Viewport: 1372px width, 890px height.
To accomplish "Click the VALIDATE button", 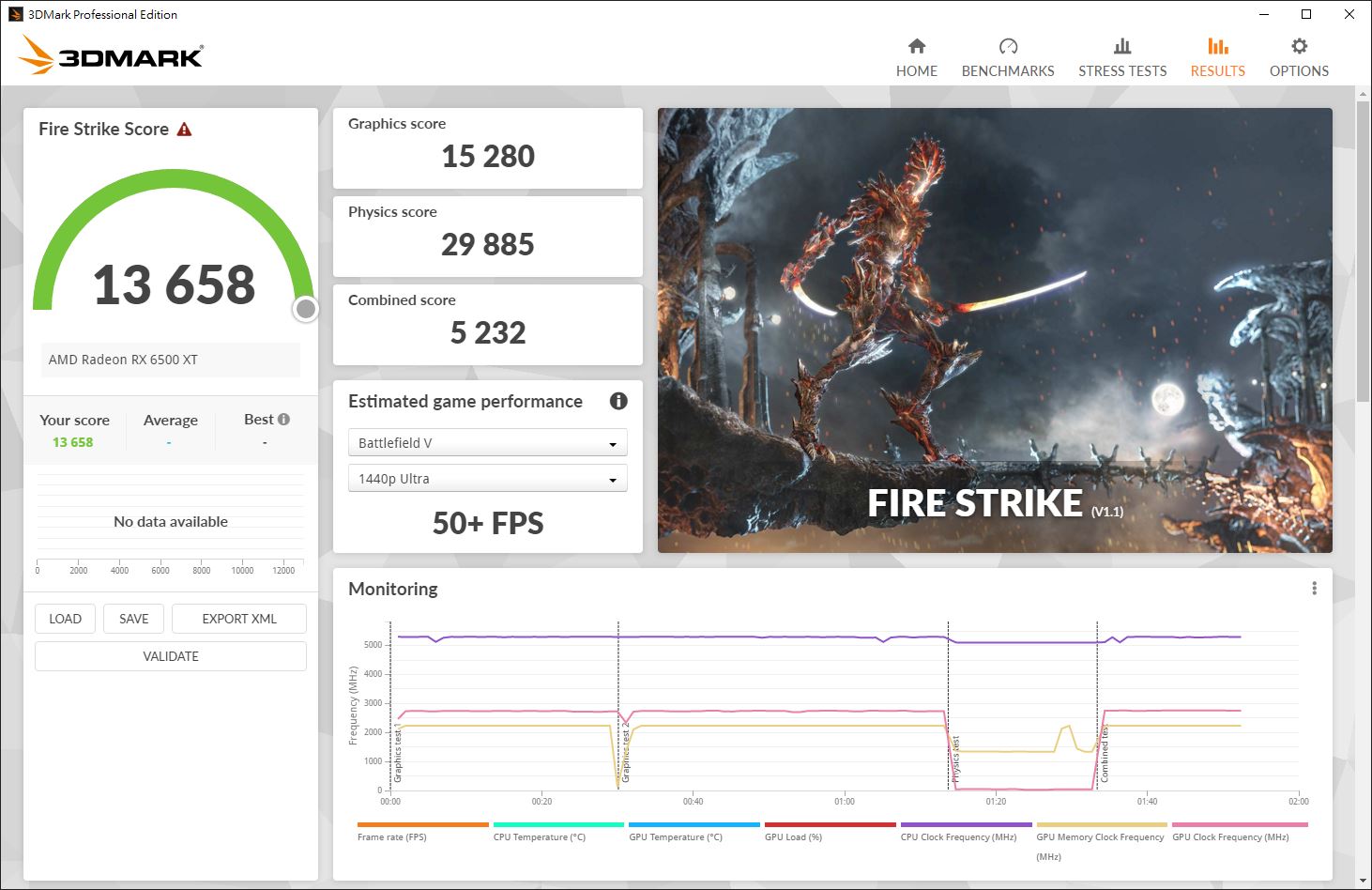I will 171,656.
